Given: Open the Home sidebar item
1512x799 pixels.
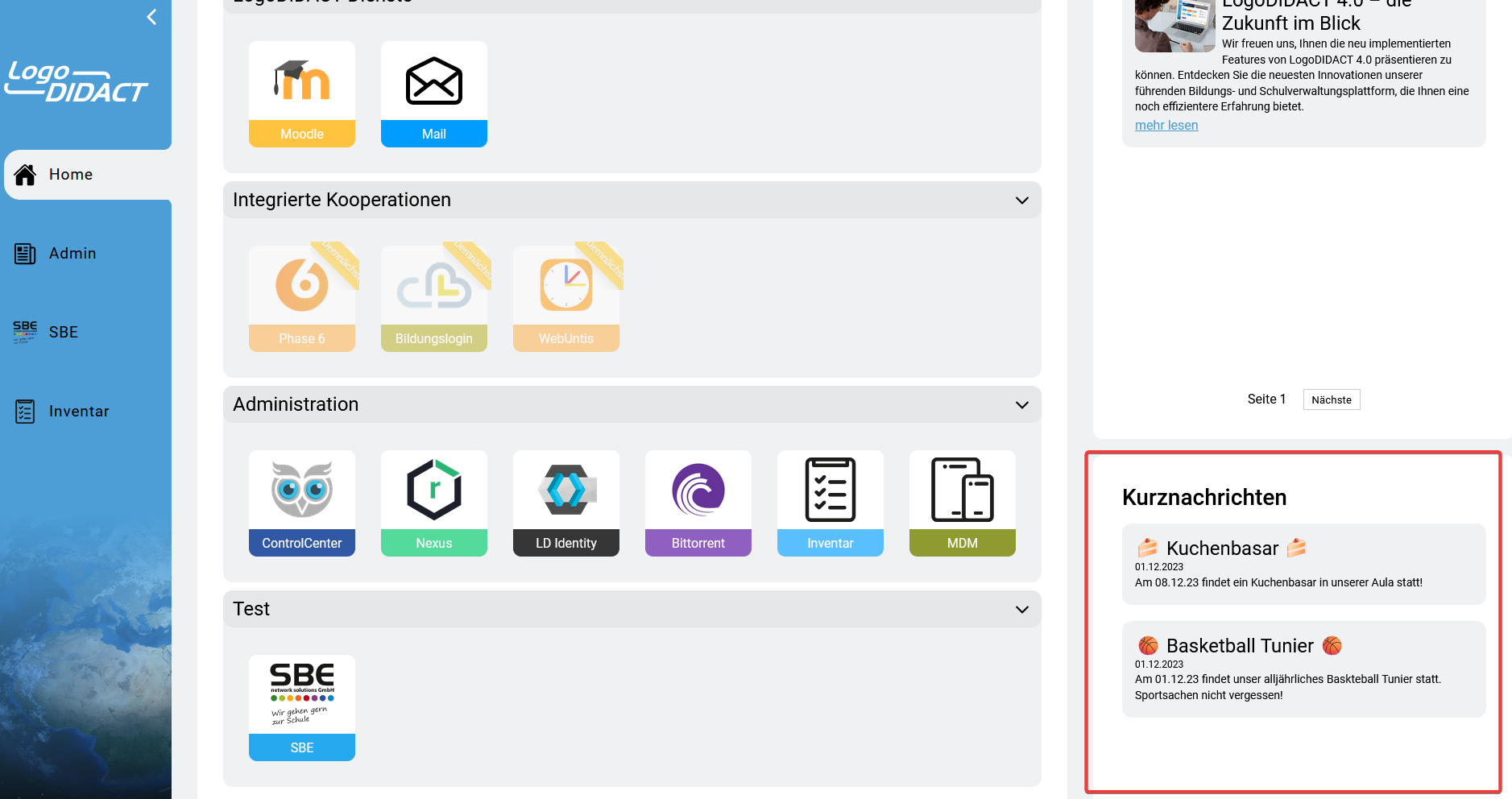Looking at the screenshot, I should pyautogui.click(x=88, y=174).
